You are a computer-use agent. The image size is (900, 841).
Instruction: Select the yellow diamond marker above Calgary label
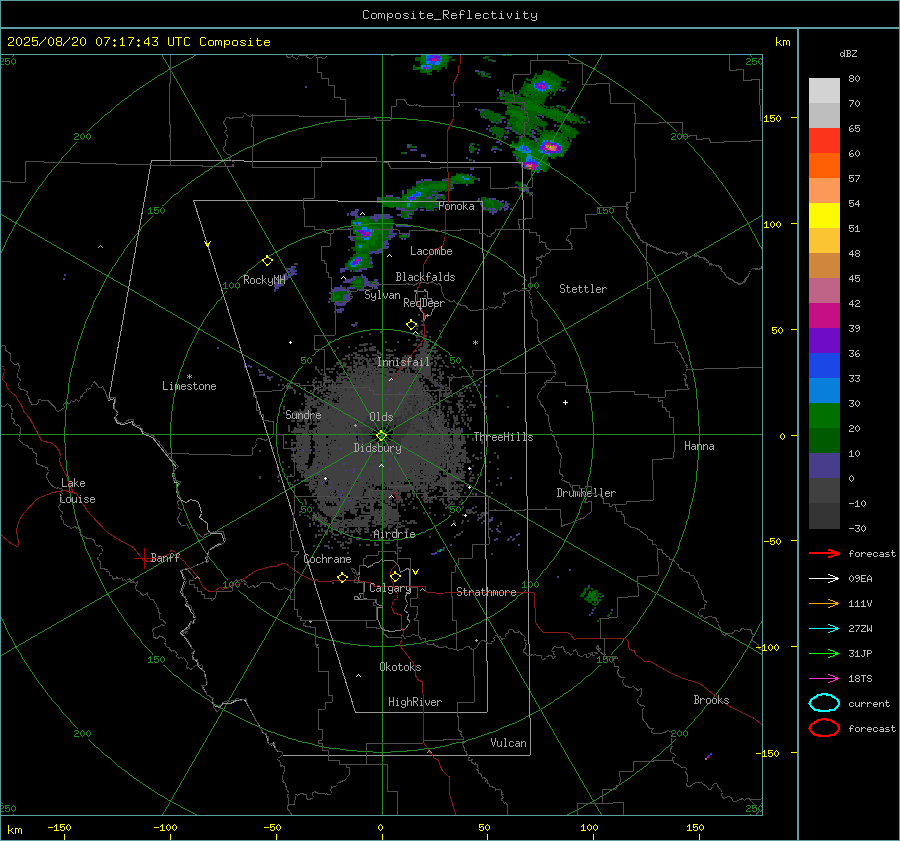pyautogui.click(x=395, y=576)
